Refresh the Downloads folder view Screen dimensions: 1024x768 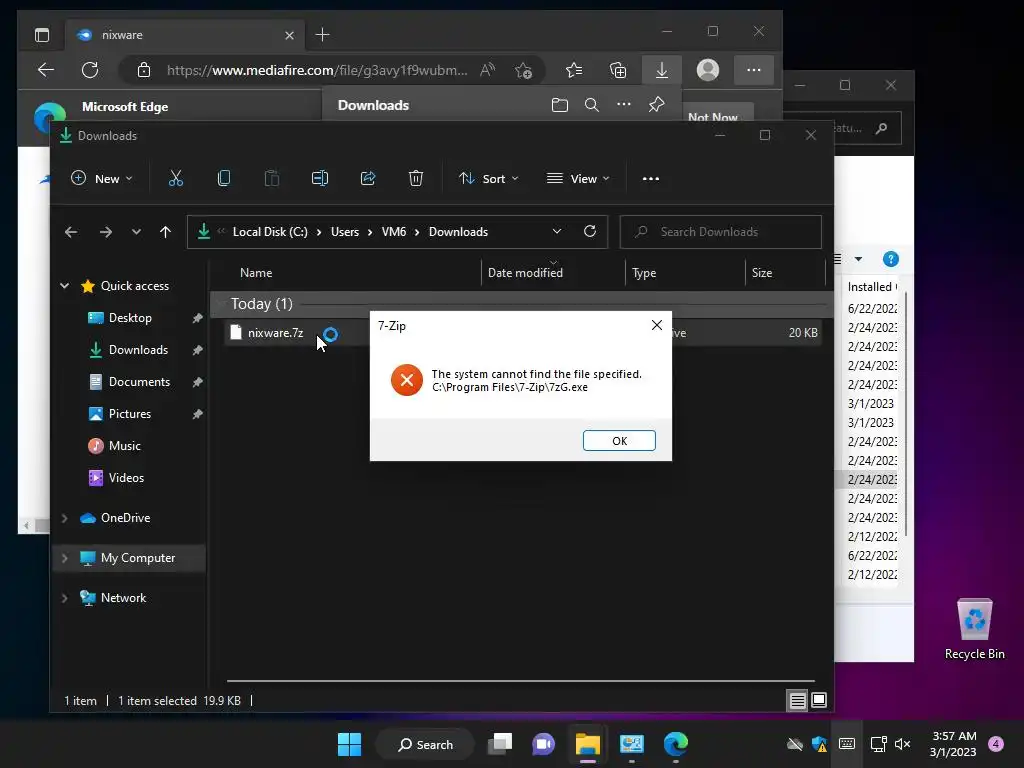[590, 232]
